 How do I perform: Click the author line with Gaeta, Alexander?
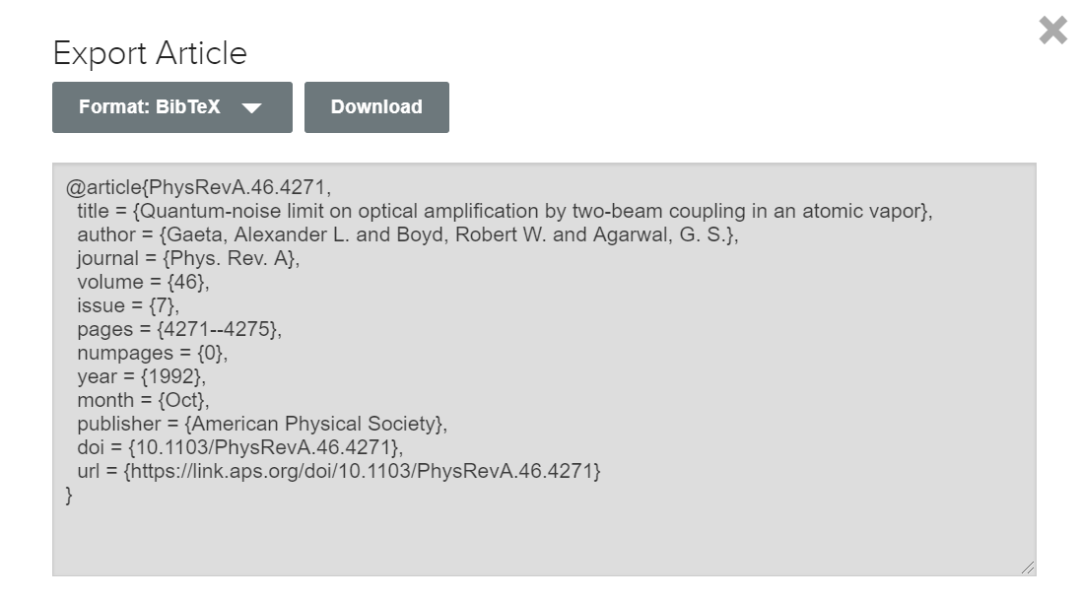coord(408,235)
